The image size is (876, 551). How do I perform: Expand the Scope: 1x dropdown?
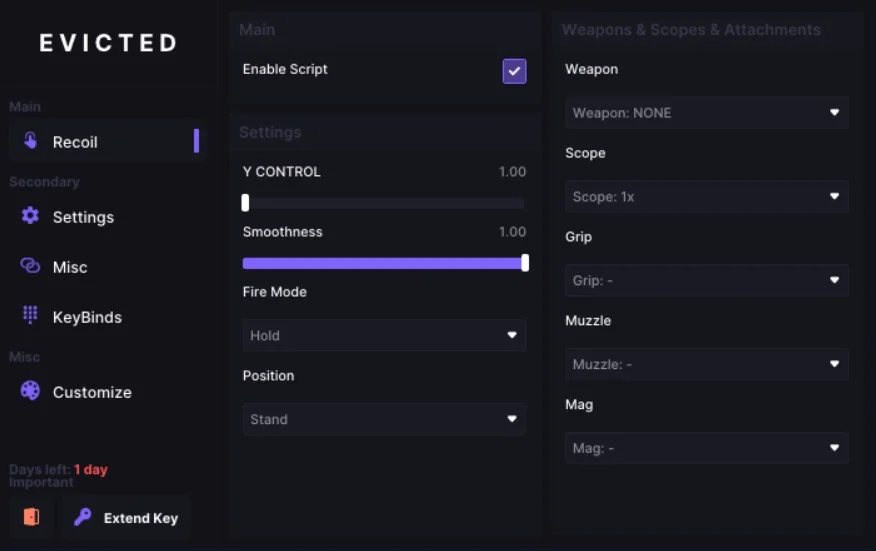[x=707, y=197]
